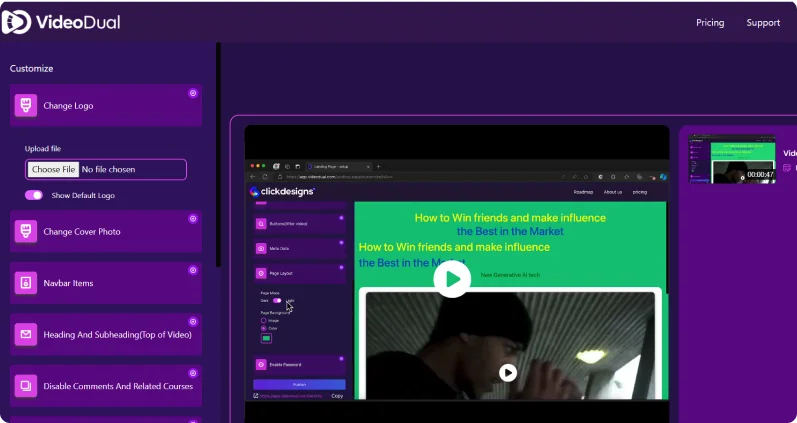Go to Support in the top navigation
797x423 pixels.
pos(763,23)
